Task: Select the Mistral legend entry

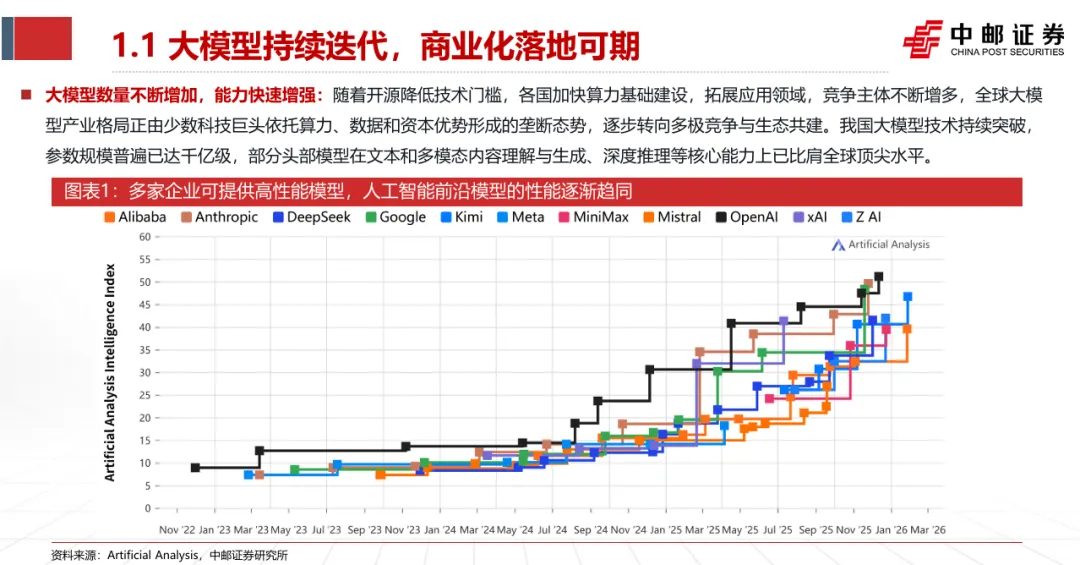Action: [672, 217]
